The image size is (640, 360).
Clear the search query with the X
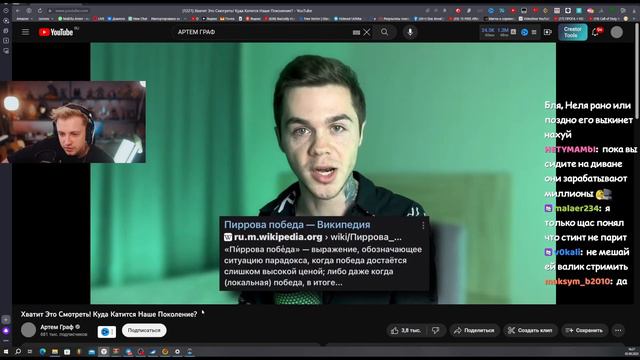(367, 32)
